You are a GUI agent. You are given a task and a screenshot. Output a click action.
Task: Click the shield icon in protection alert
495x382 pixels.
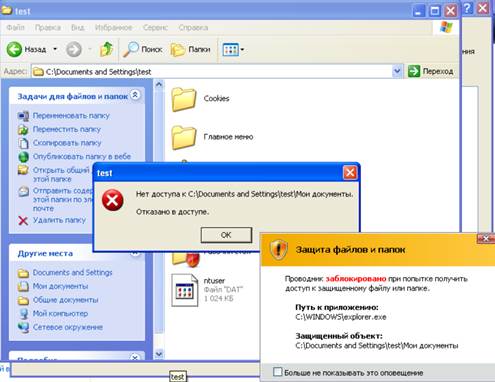click(279, 249)
